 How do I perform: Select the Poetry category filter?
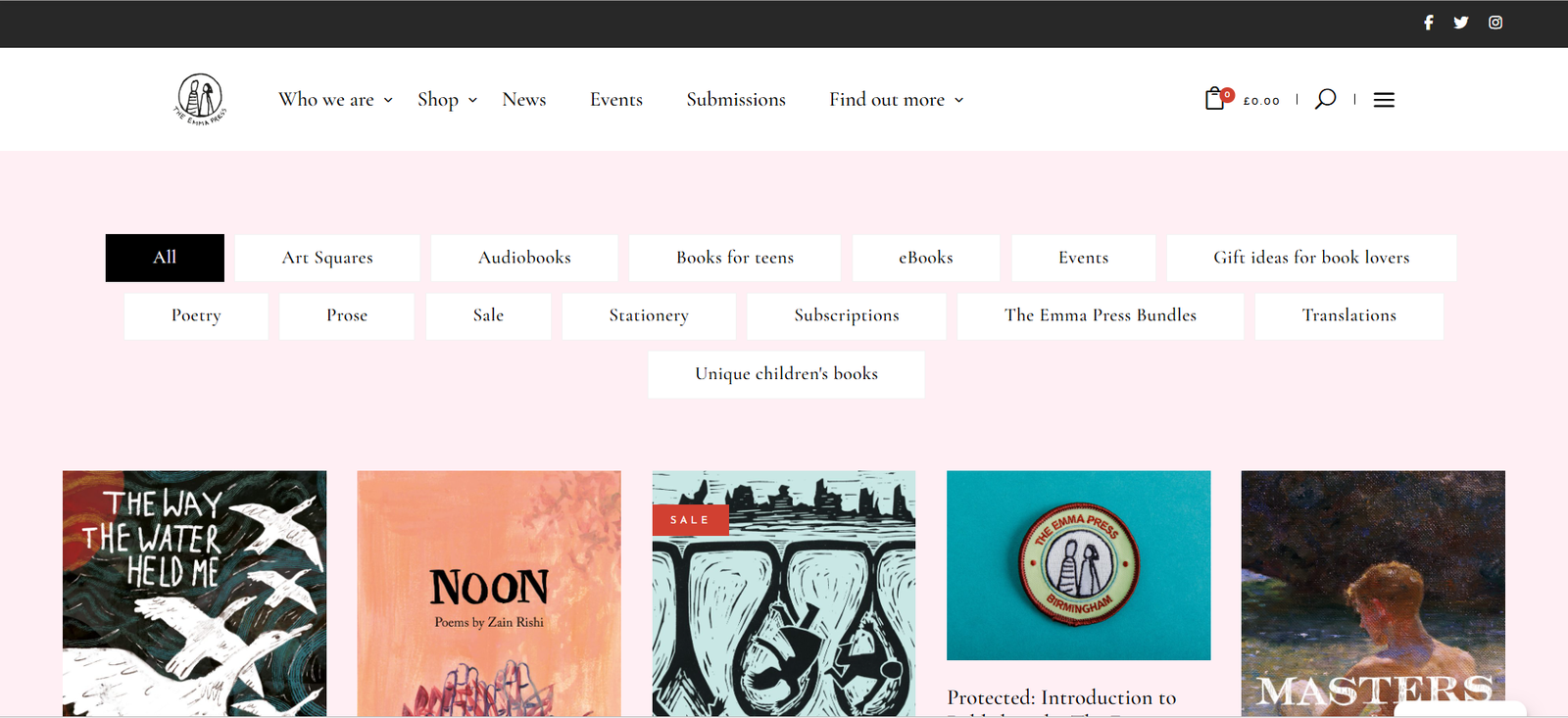point(196,315)
